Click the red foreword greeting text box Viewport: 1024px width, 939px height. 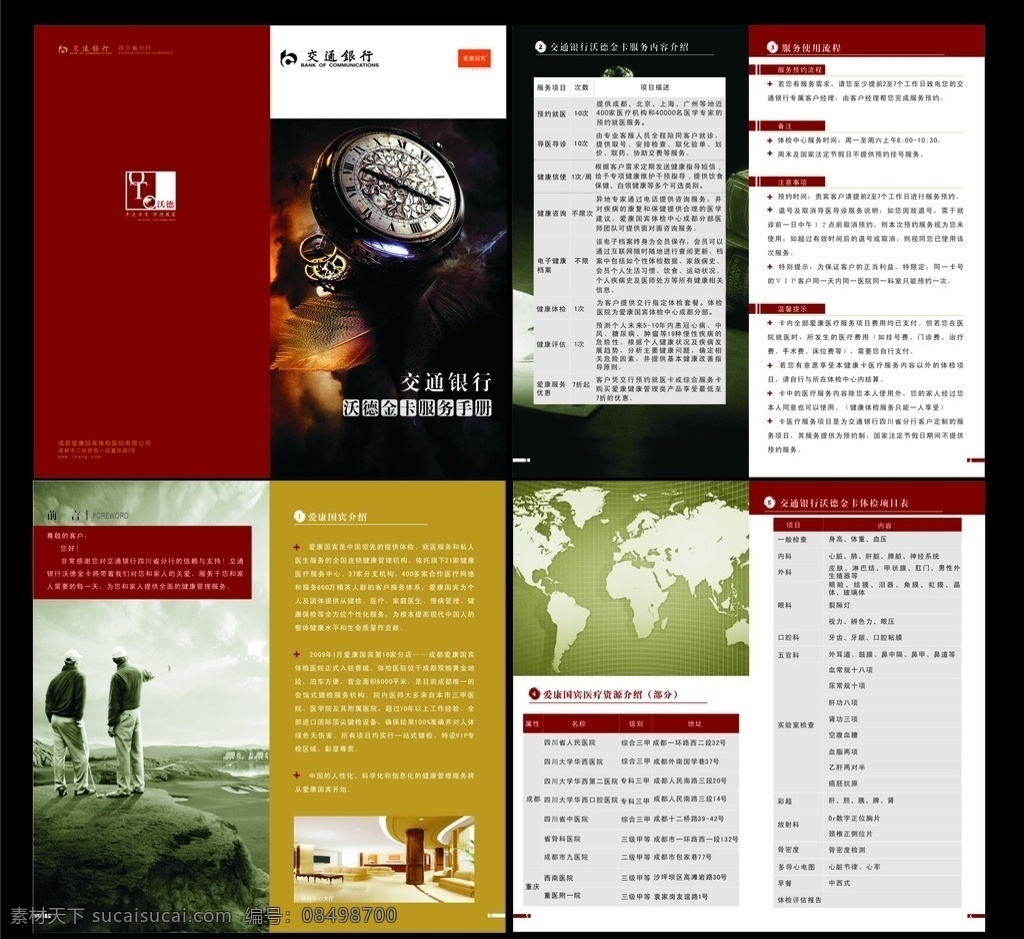coord(142,562)
